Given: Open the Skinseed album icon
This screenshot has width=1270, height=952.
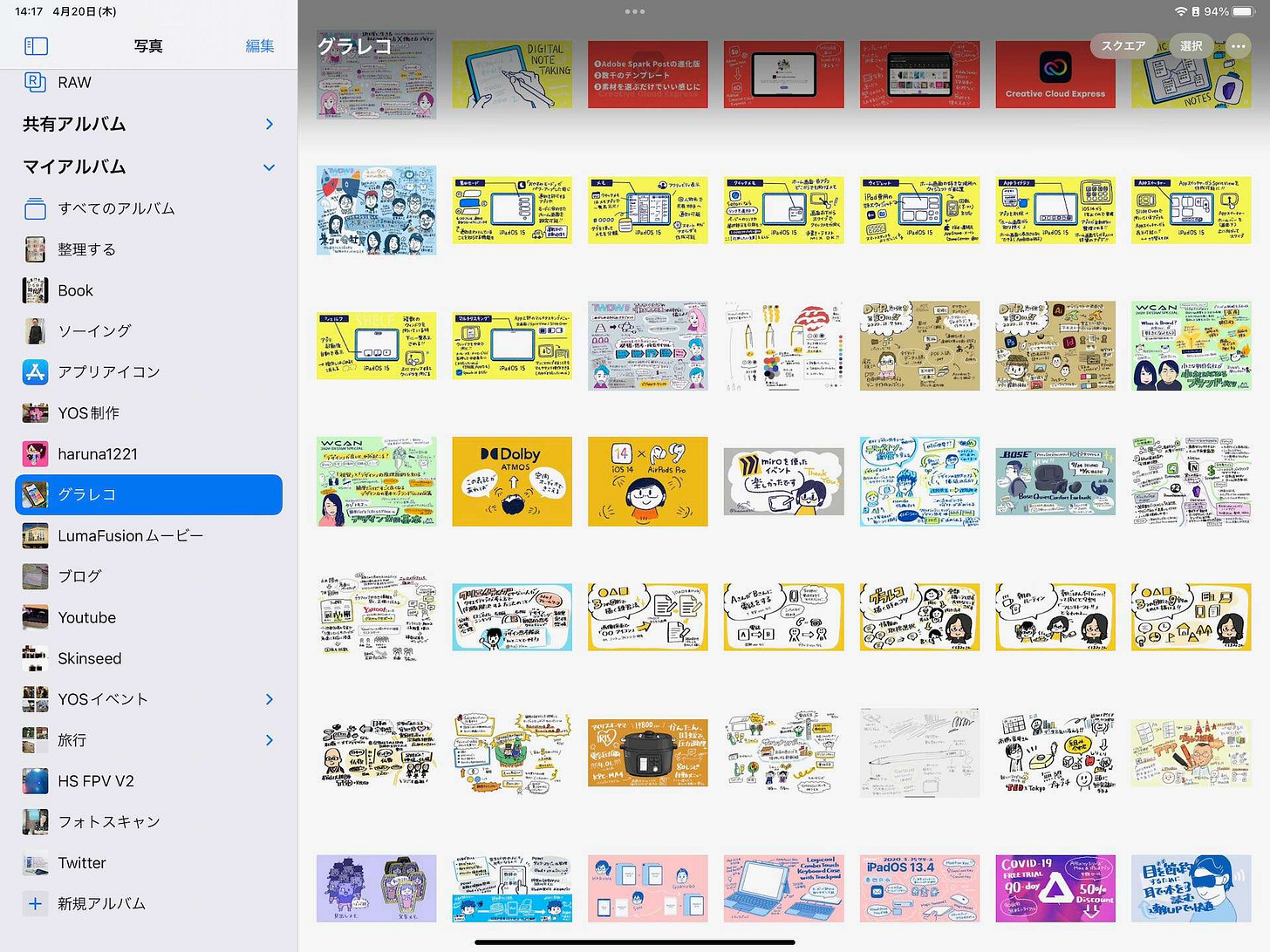Looking at the screenshot, I should (x=35, y=658).
